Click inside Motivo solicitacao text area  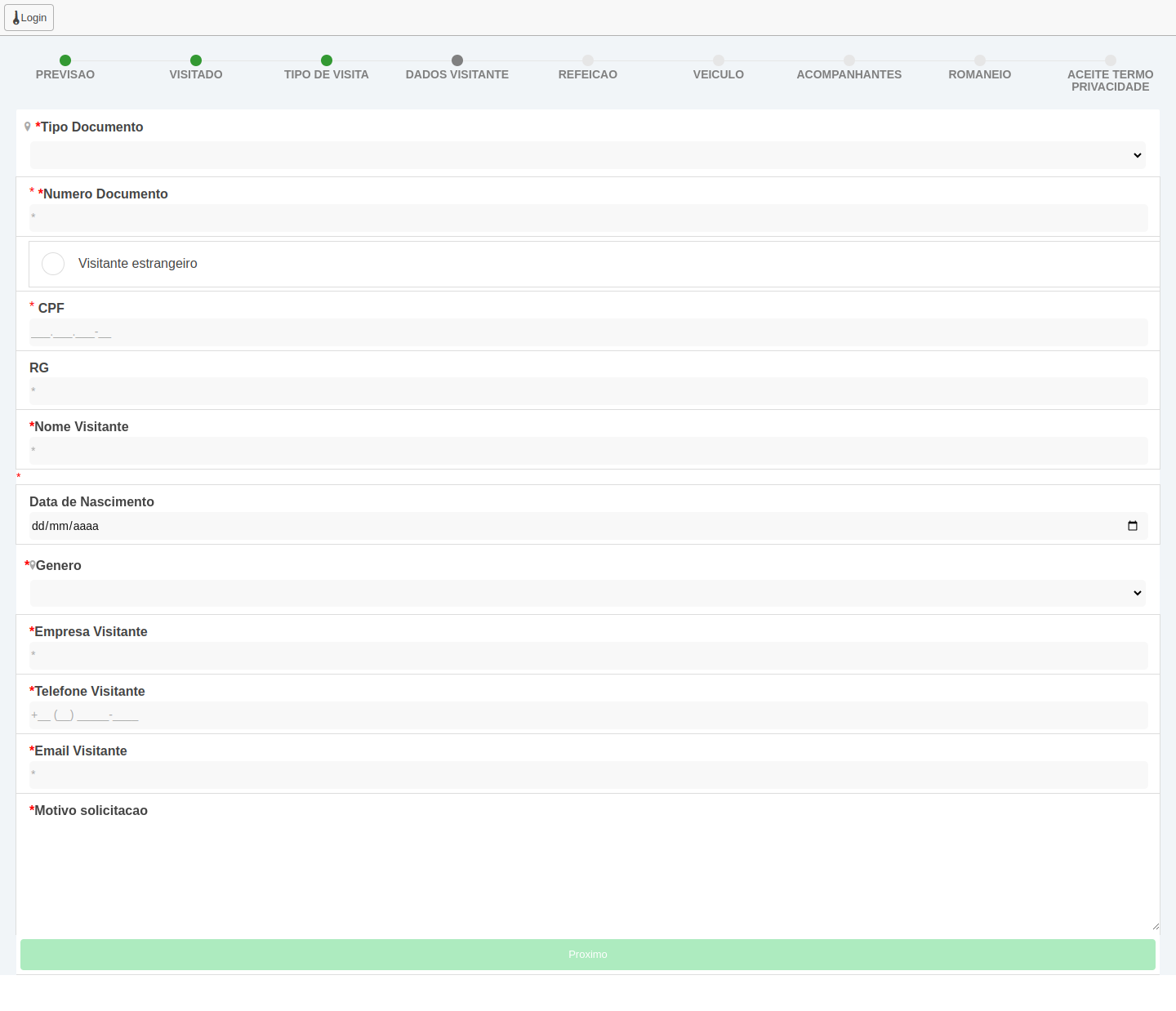pyautogui.click(x=588, y=875)
